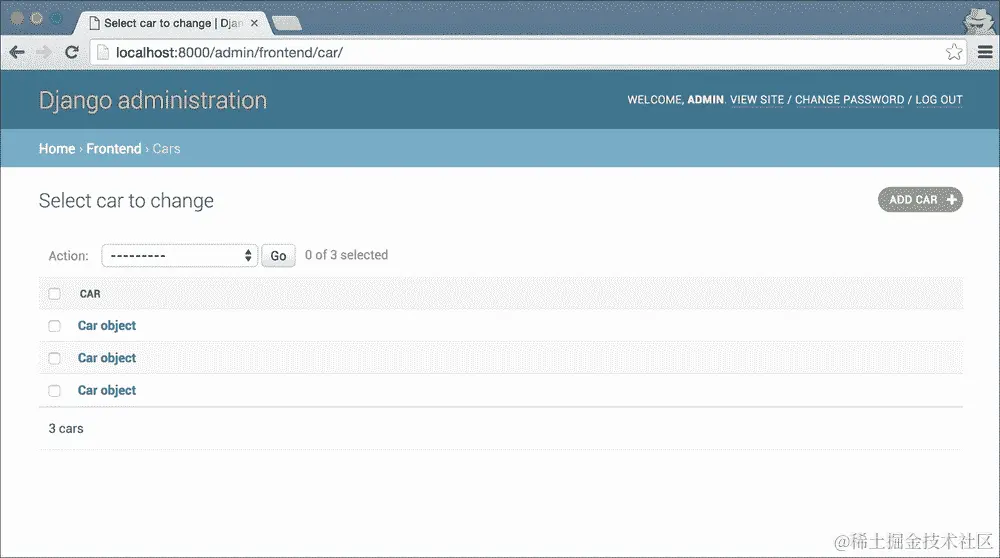
Task: Switch to the 'Select car to change' tab
Action: [172, 23]
